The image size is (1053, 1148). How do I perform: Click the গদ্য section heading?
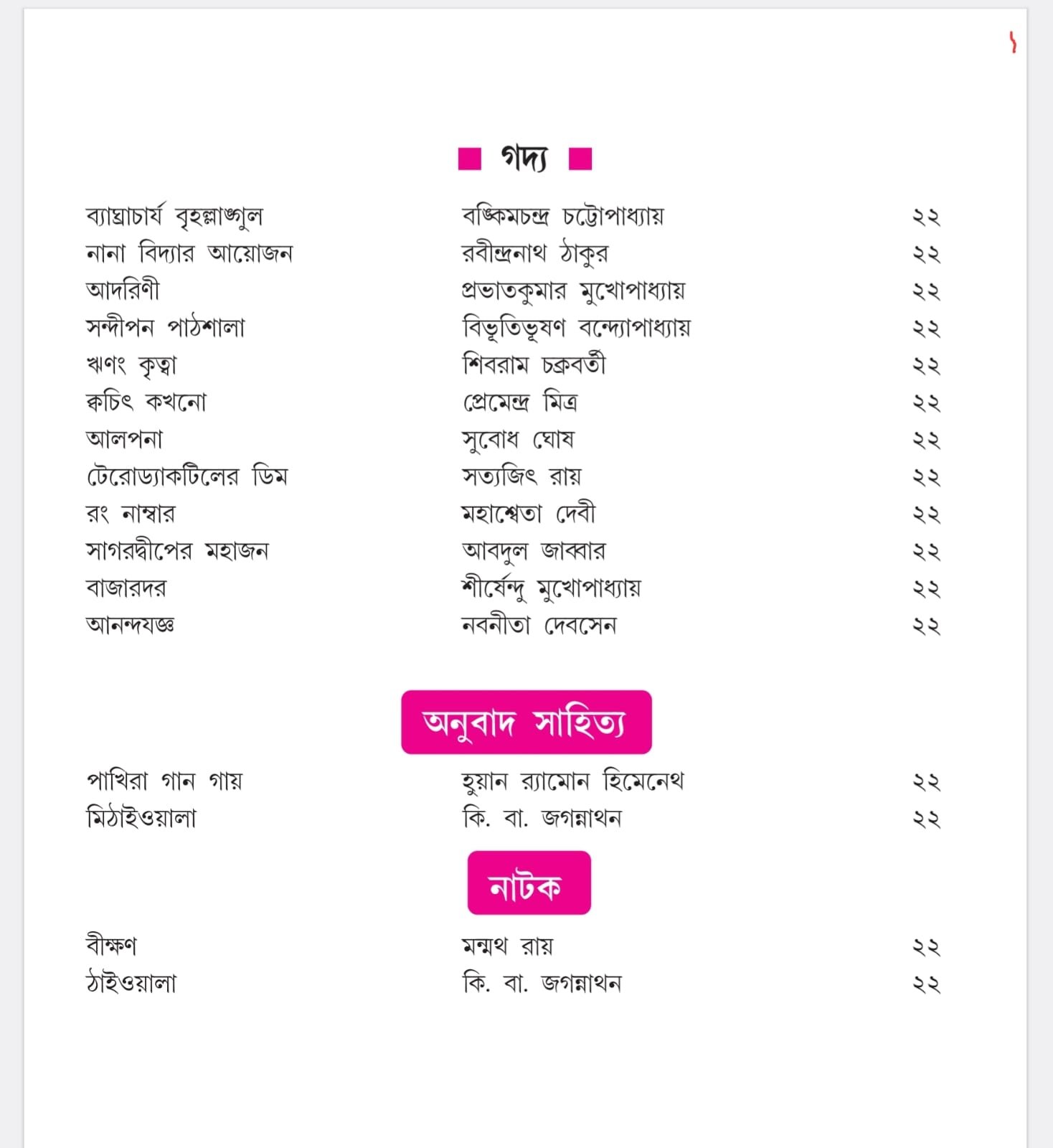point(524,159)
